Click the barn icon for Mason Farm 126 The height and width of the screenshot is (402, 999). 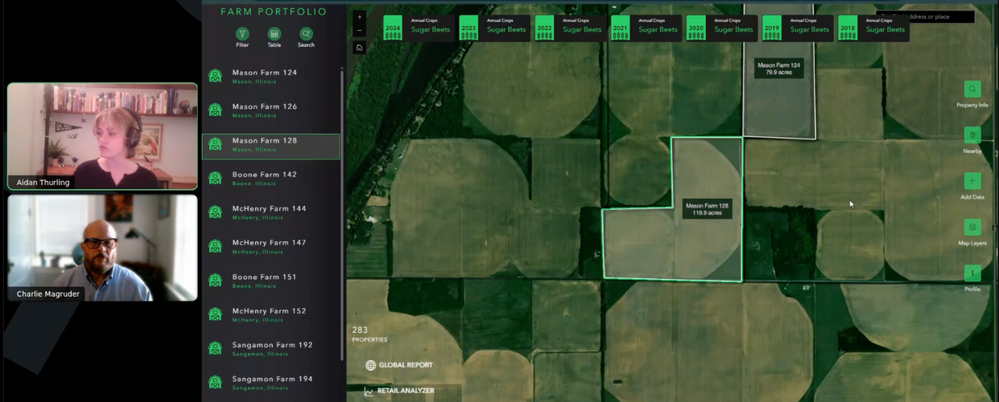click(215, 110)
